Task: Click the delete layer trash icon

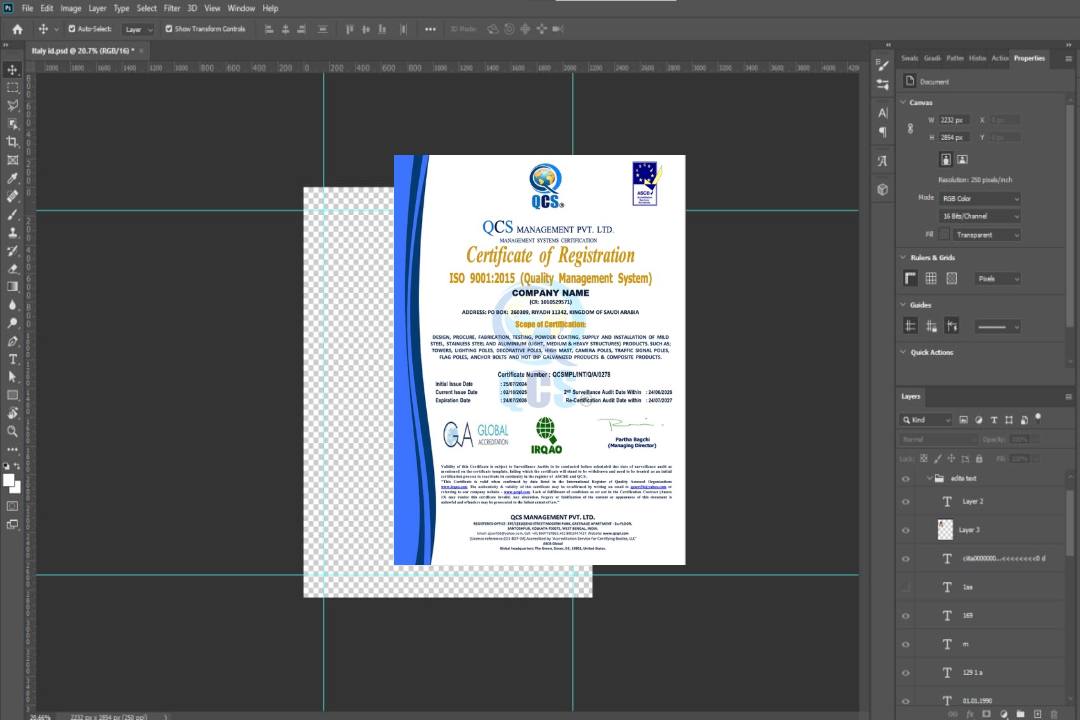Action: 1054,714
